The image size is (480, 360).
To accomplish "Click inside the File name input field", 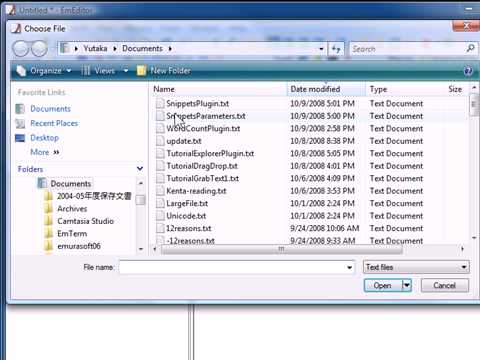I will click(x=232, y=267).
